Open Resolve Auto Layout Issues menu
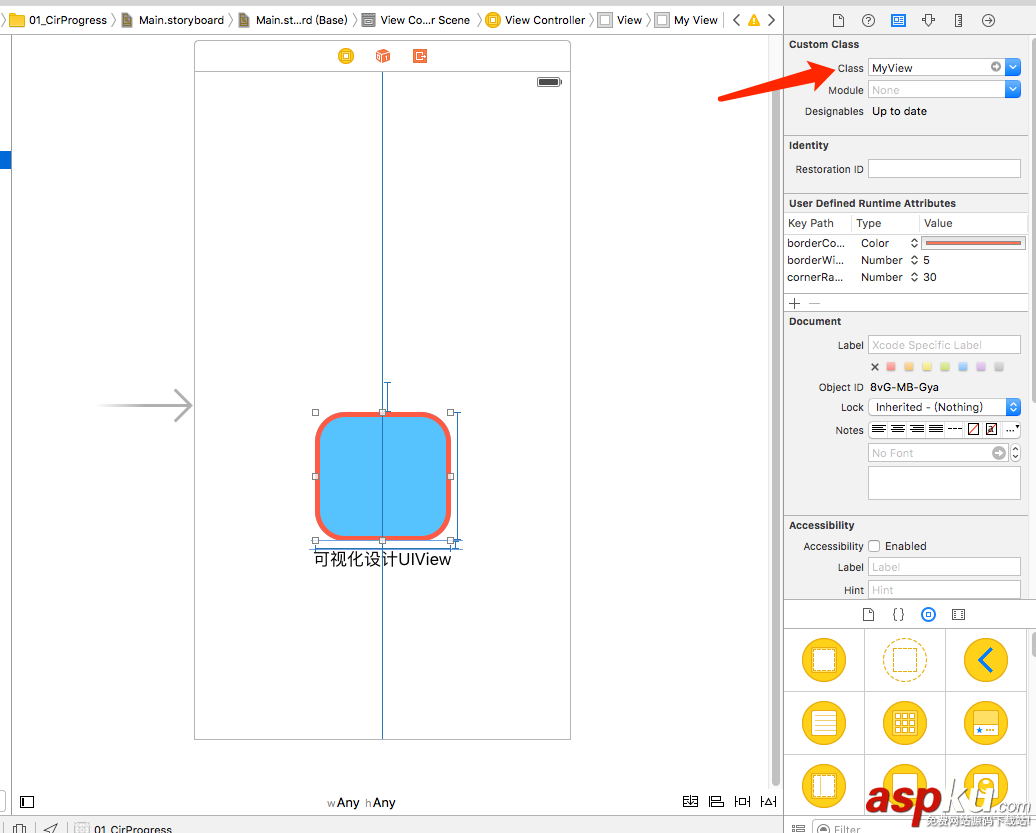 click(768, 801)
